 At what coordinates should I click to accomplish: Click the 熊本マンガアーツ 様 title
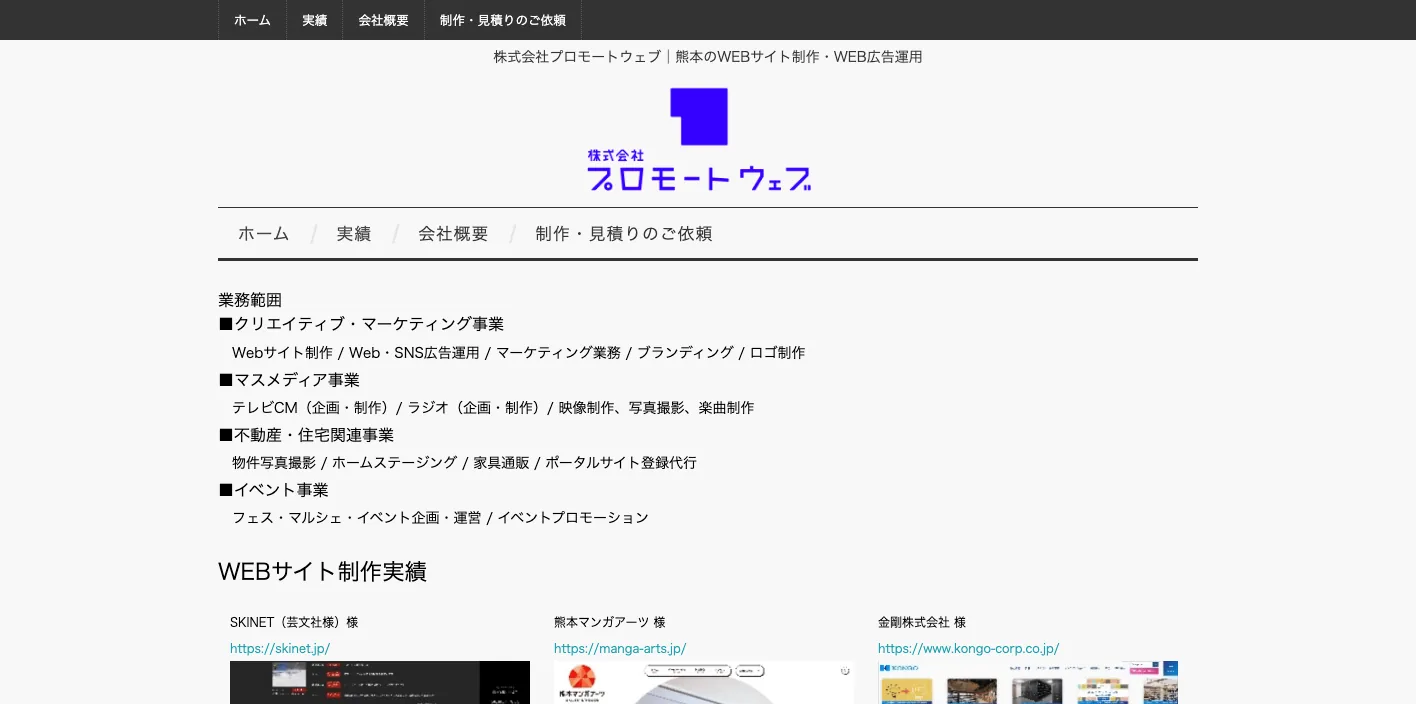point(610,622)
